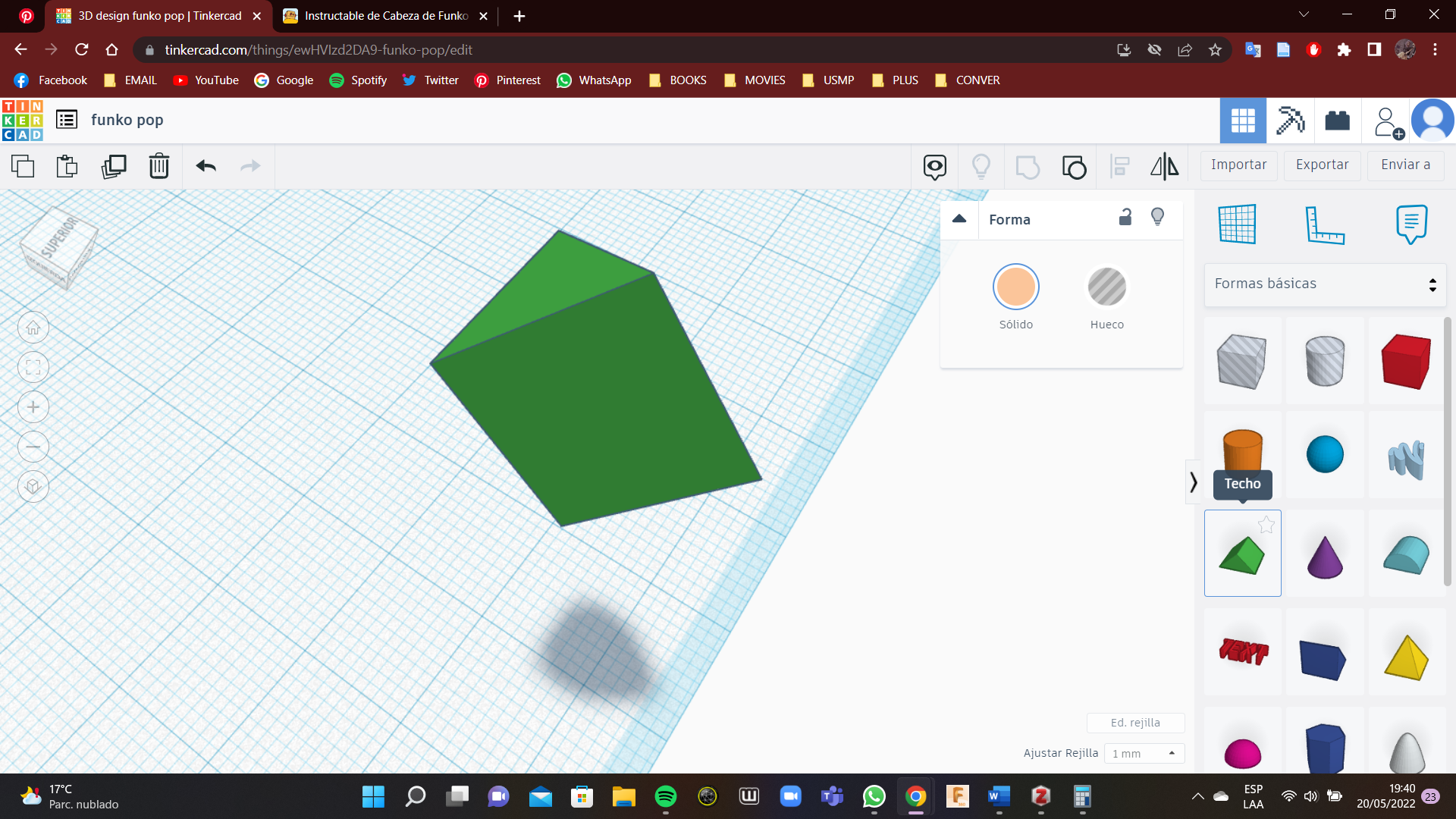Open the Sólido color swatch
This screenshot has height=819, width=1456.
[x=1015, y=287]
